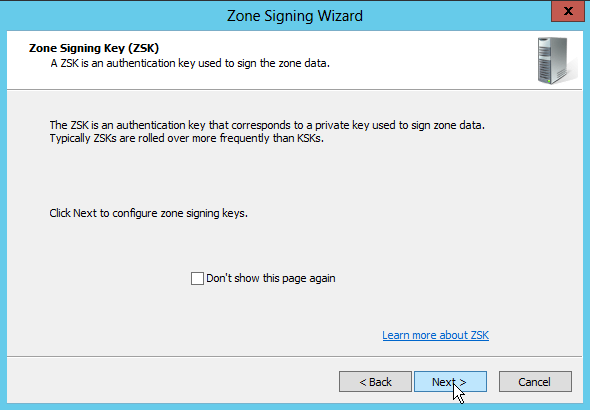Toggle via the Don't show this page again label
Screen dimensions: 590x410
271,278
